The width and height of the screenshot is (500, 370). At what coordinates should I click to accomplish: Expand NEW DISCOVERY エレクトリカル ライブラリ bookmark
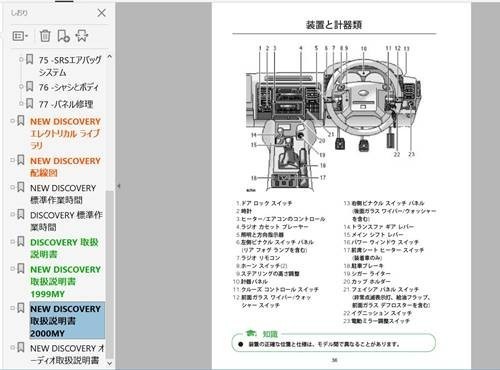(x=12, y=121)
